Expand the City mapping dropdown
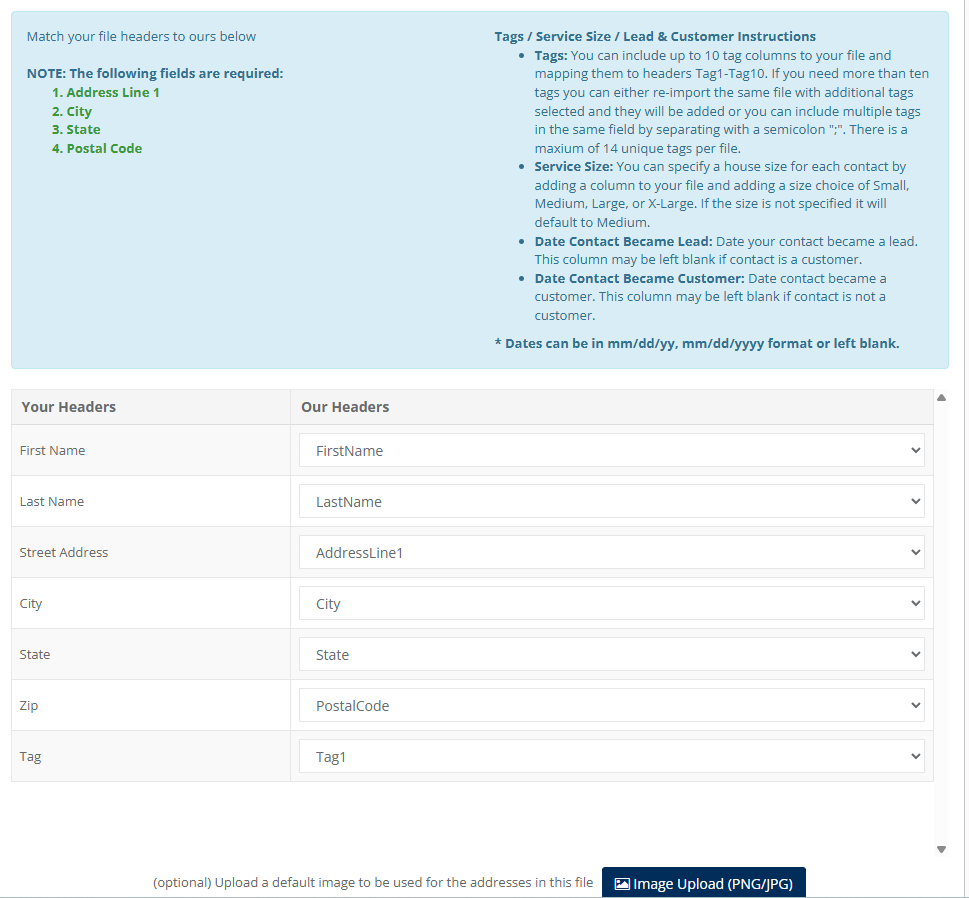 coord(611,603)
